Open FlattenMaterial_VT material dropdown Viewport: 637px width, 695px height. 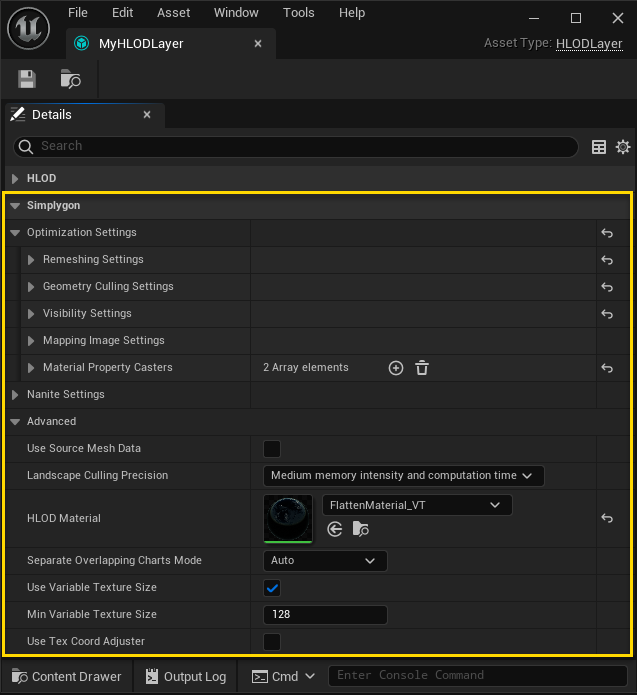click(x=417, y=505)
